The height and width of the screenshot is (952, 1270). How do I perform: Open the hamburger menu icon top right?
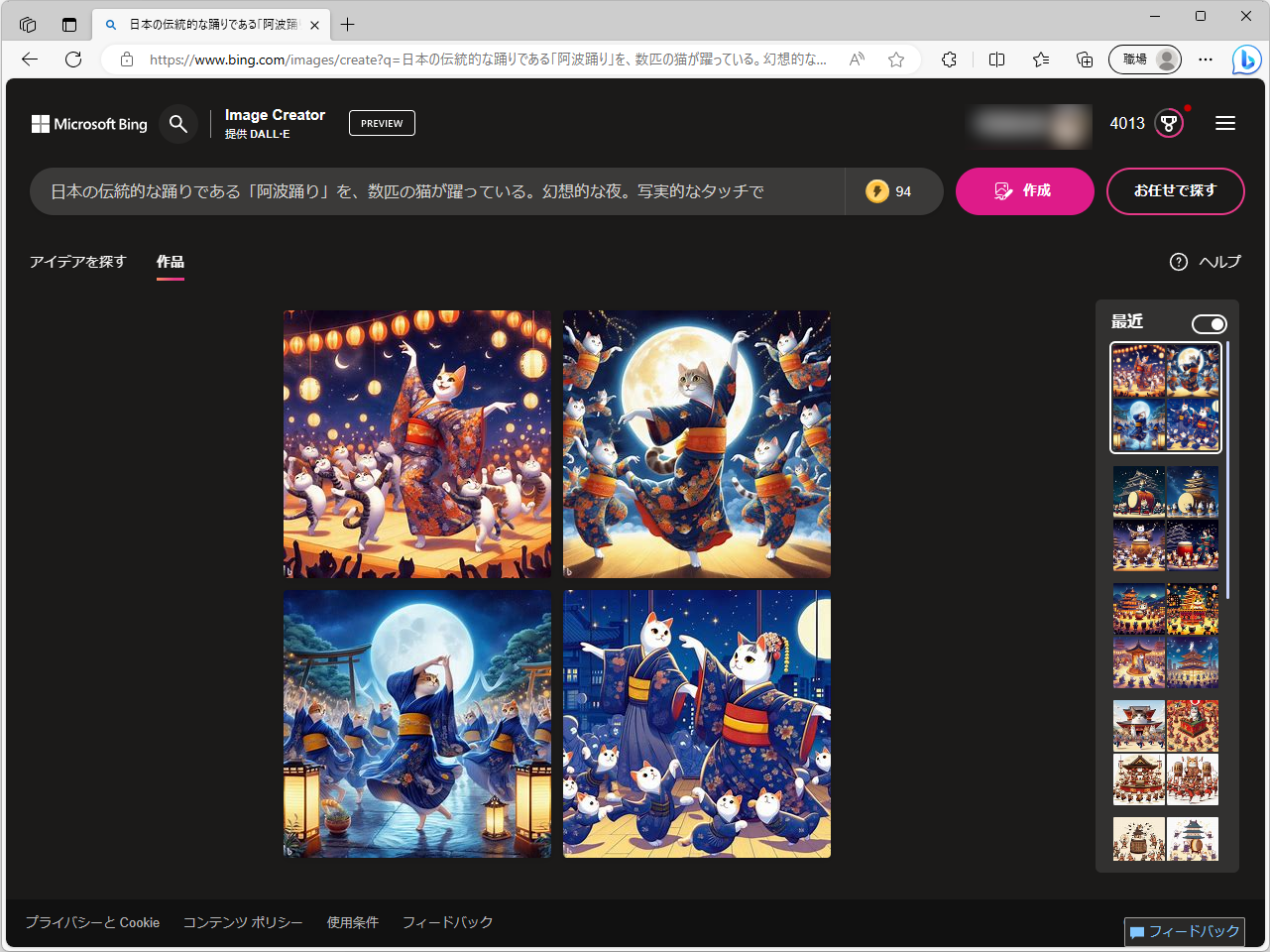tap(1225, 123)
